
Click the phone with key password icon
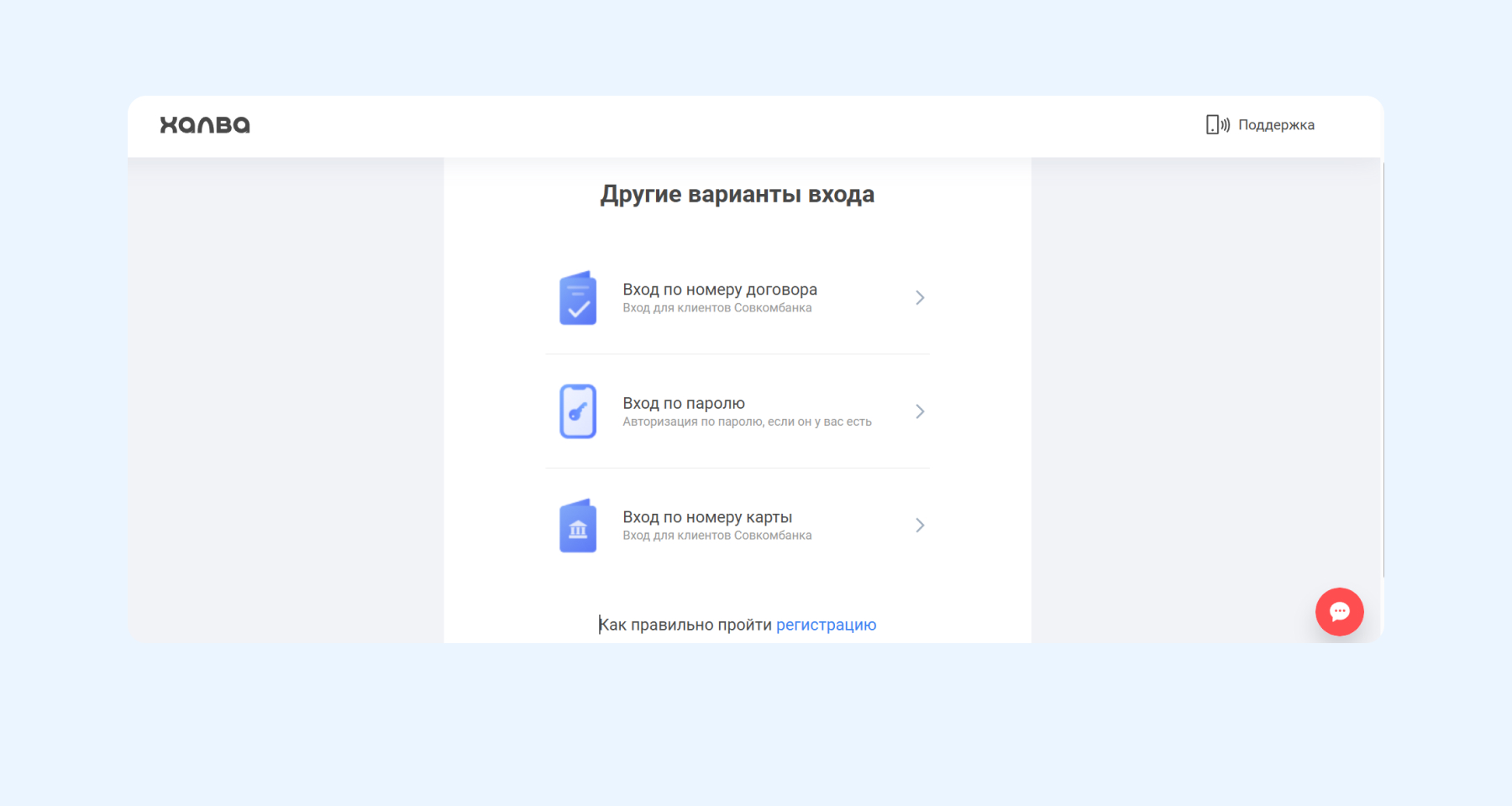578,411
